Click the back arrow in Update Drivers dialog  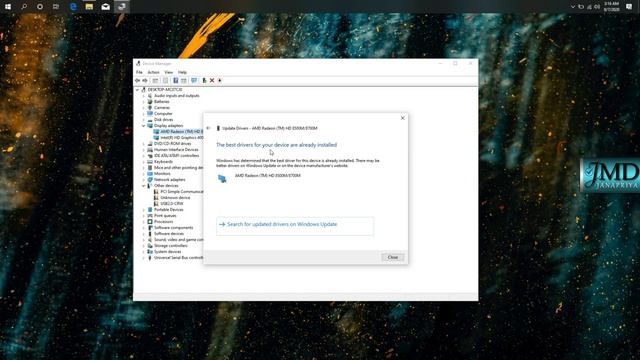209,128
